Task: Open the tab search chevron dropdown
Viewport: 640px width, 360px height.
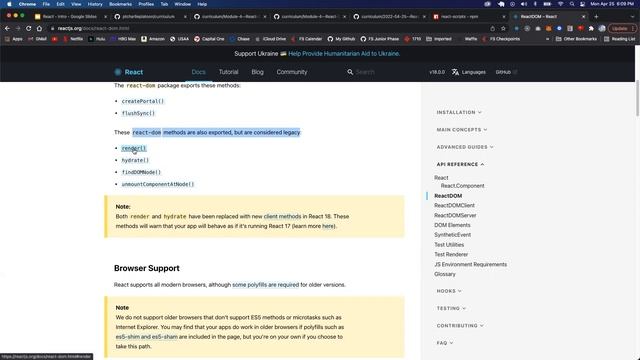Action: [632, 17]
